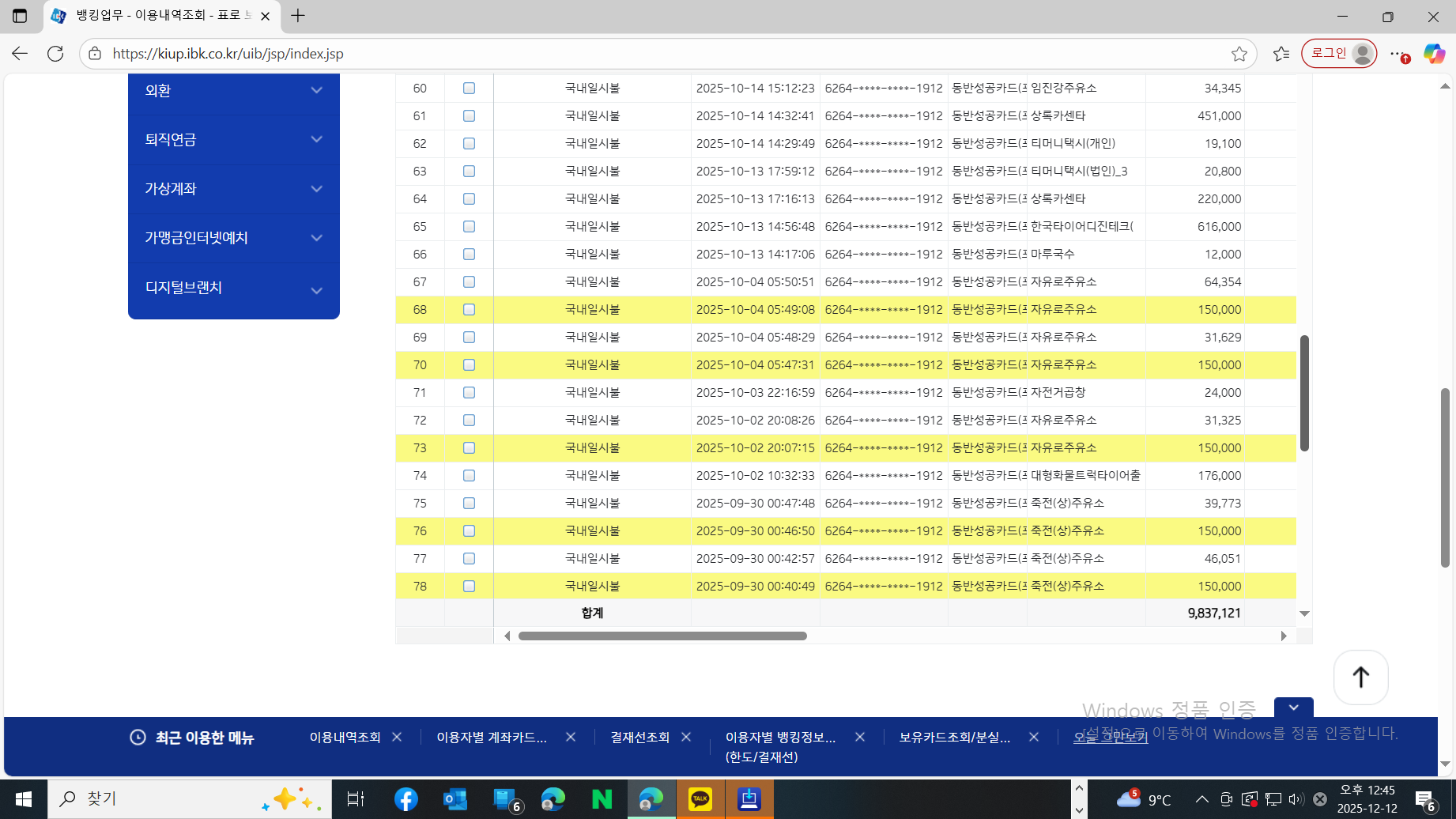Close 이용내역조회 in recent menu bar
Screen dimensions: 1456x819
point(397,737)
